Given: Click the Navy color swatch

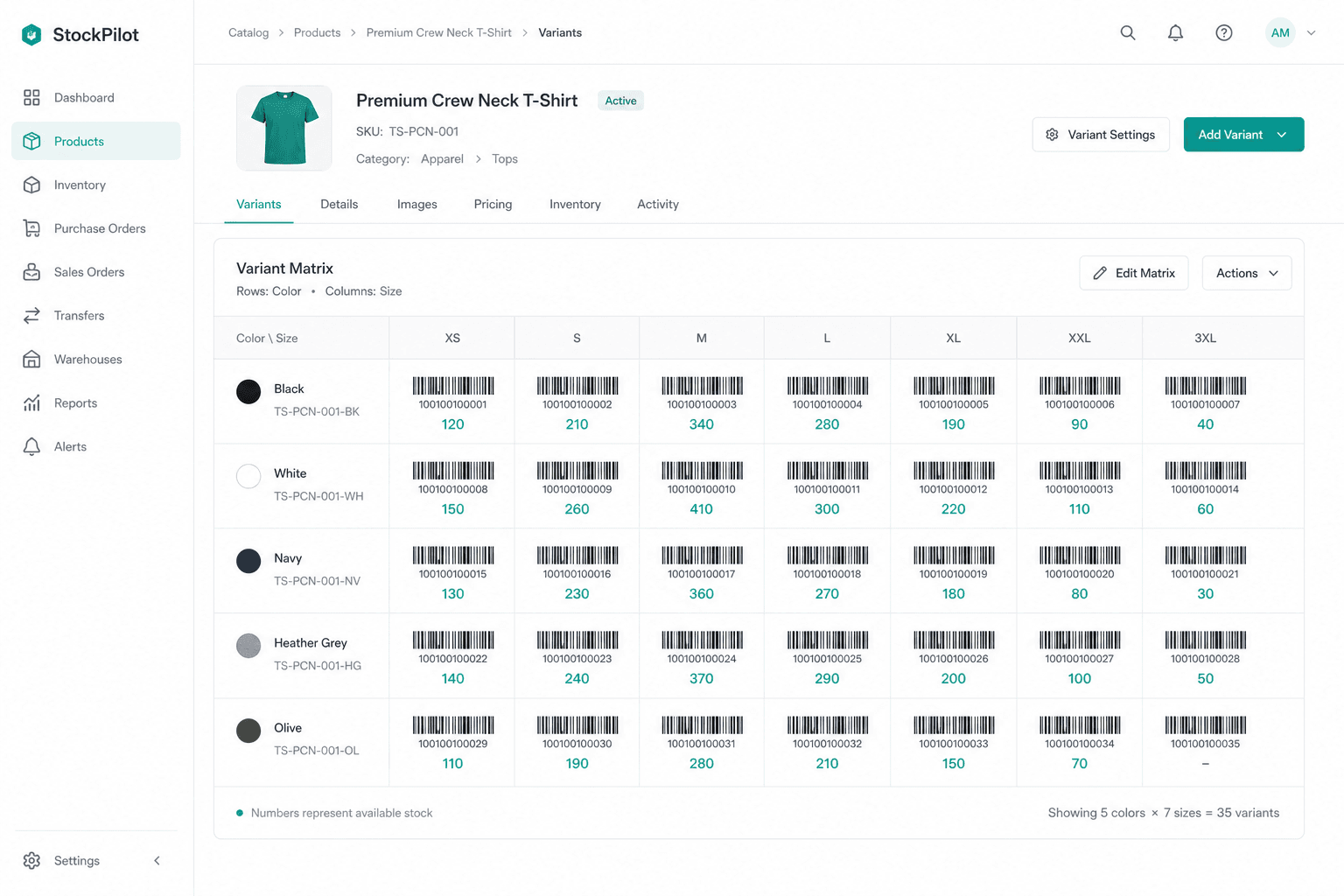Looking at the screenshot, I should point(248,561).
